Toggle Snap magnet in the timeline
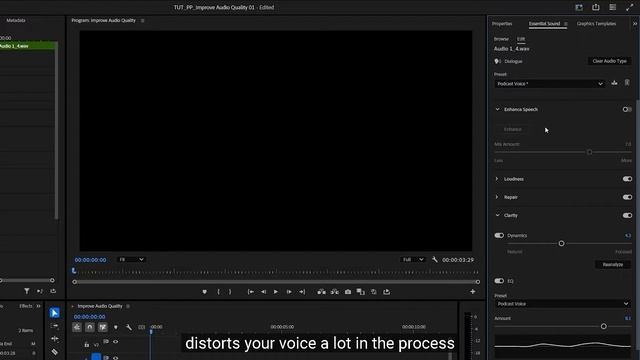The image size is (640, 360). 90,327
